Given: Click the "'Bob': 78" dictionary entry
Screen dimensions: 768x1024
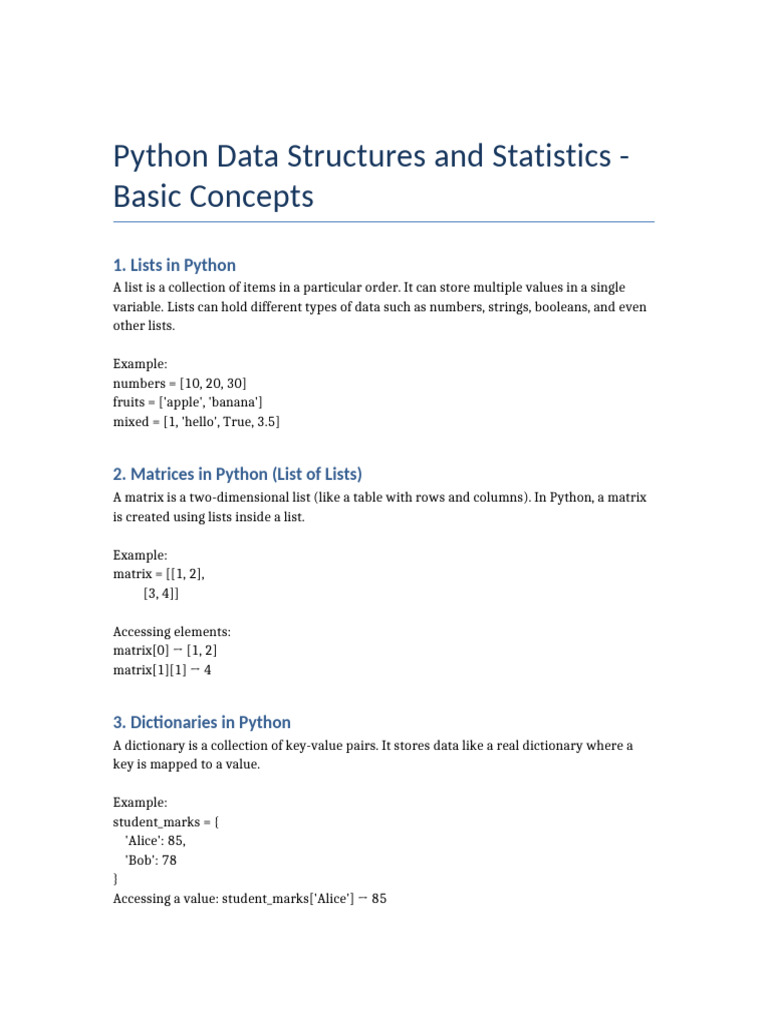Looking at the screenshot, I should click(x=151, y=860).
